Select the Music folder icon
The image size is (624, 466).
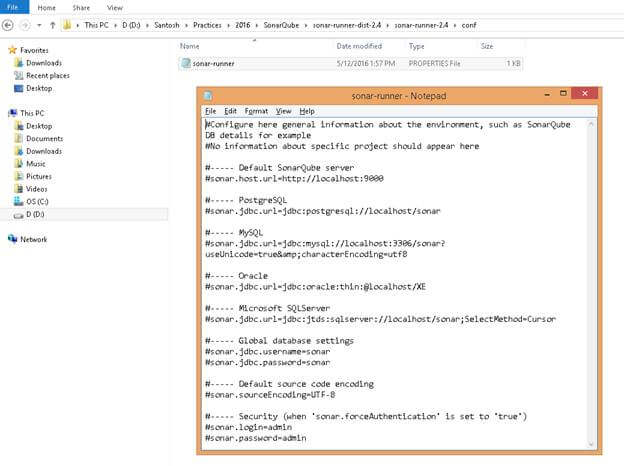(19, 163)
